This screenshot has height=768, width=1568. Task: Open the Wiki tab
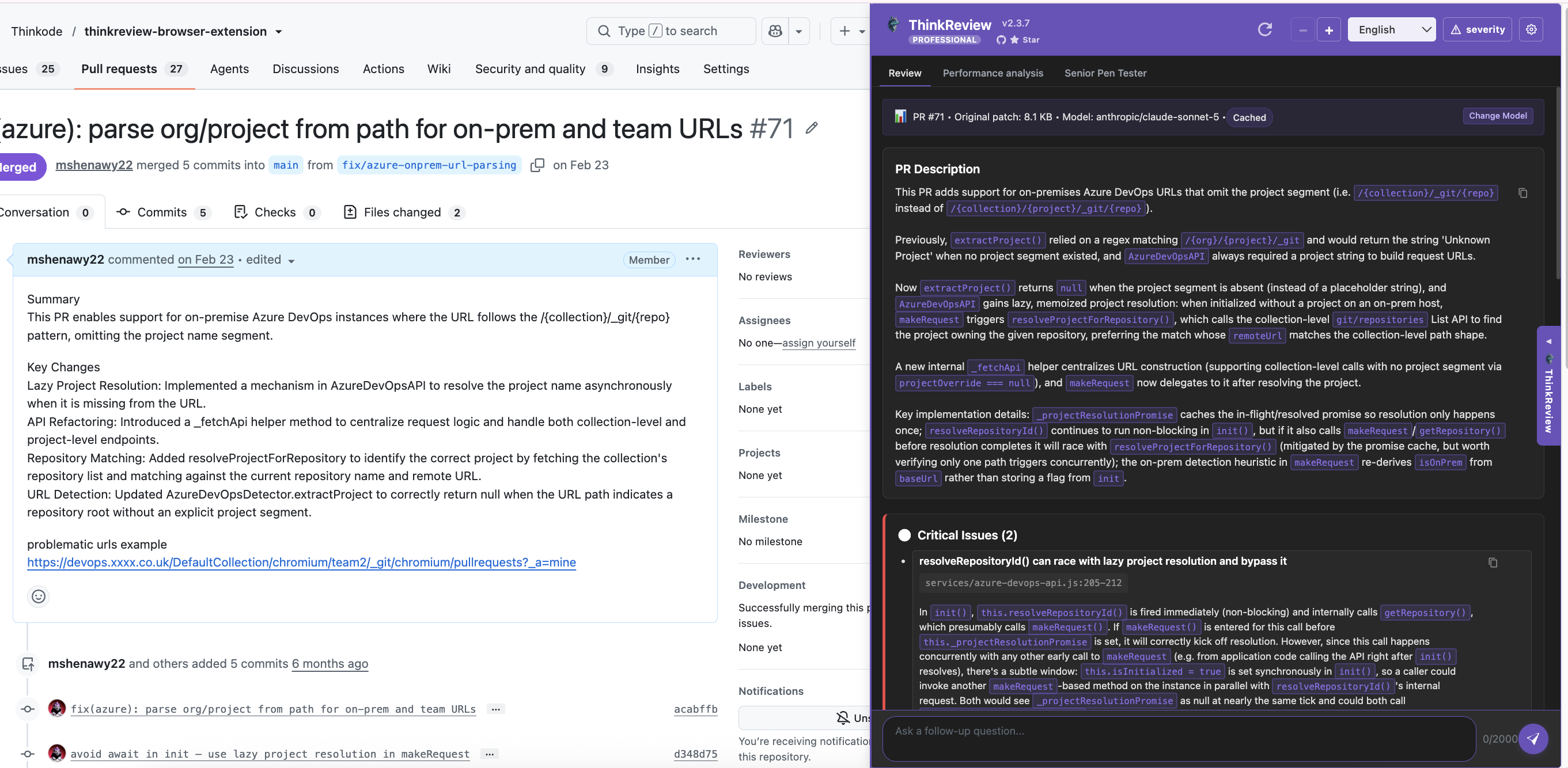tap(439, 69)
